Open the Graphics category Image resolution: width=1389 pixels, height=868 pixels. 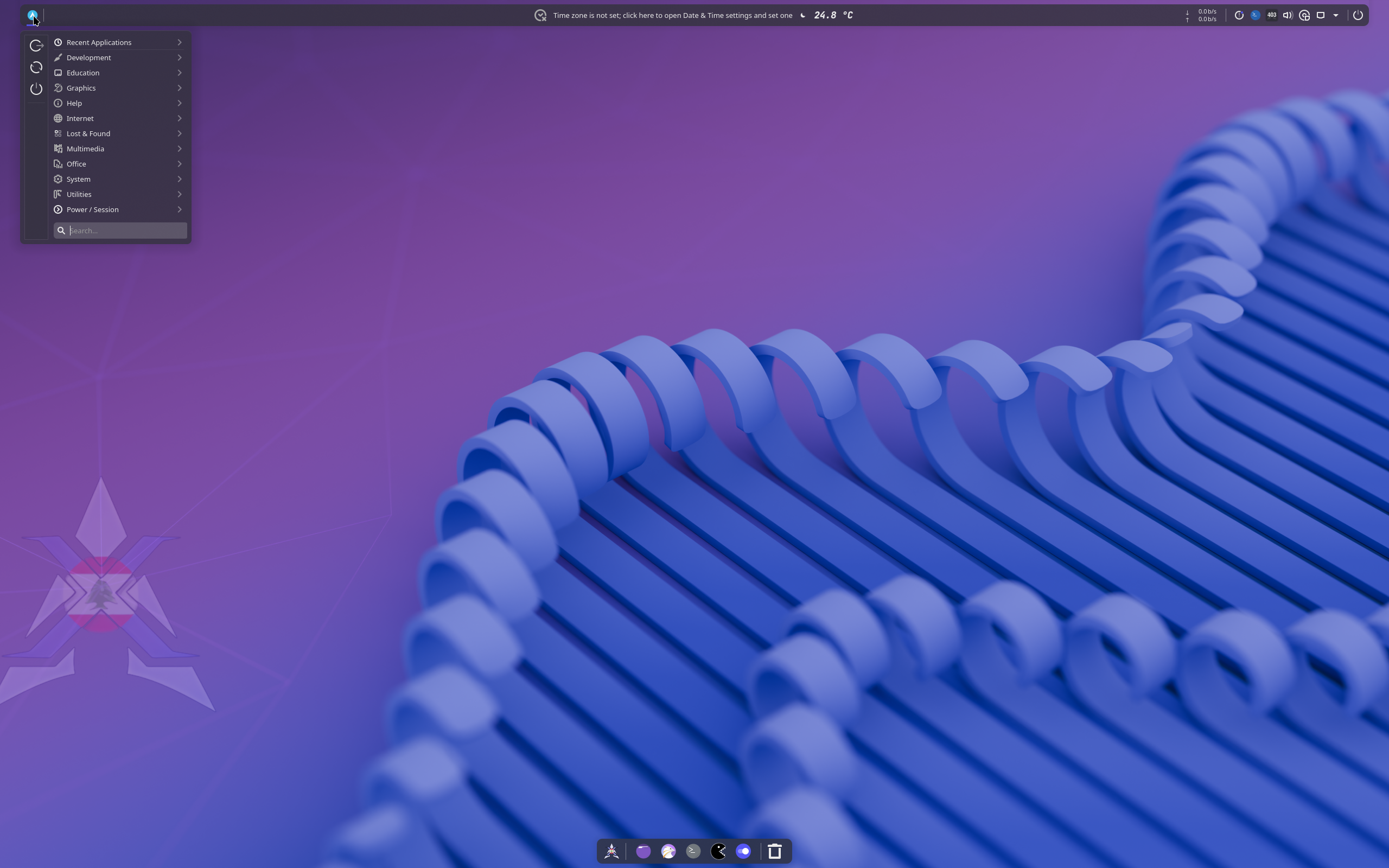[119, 88]
